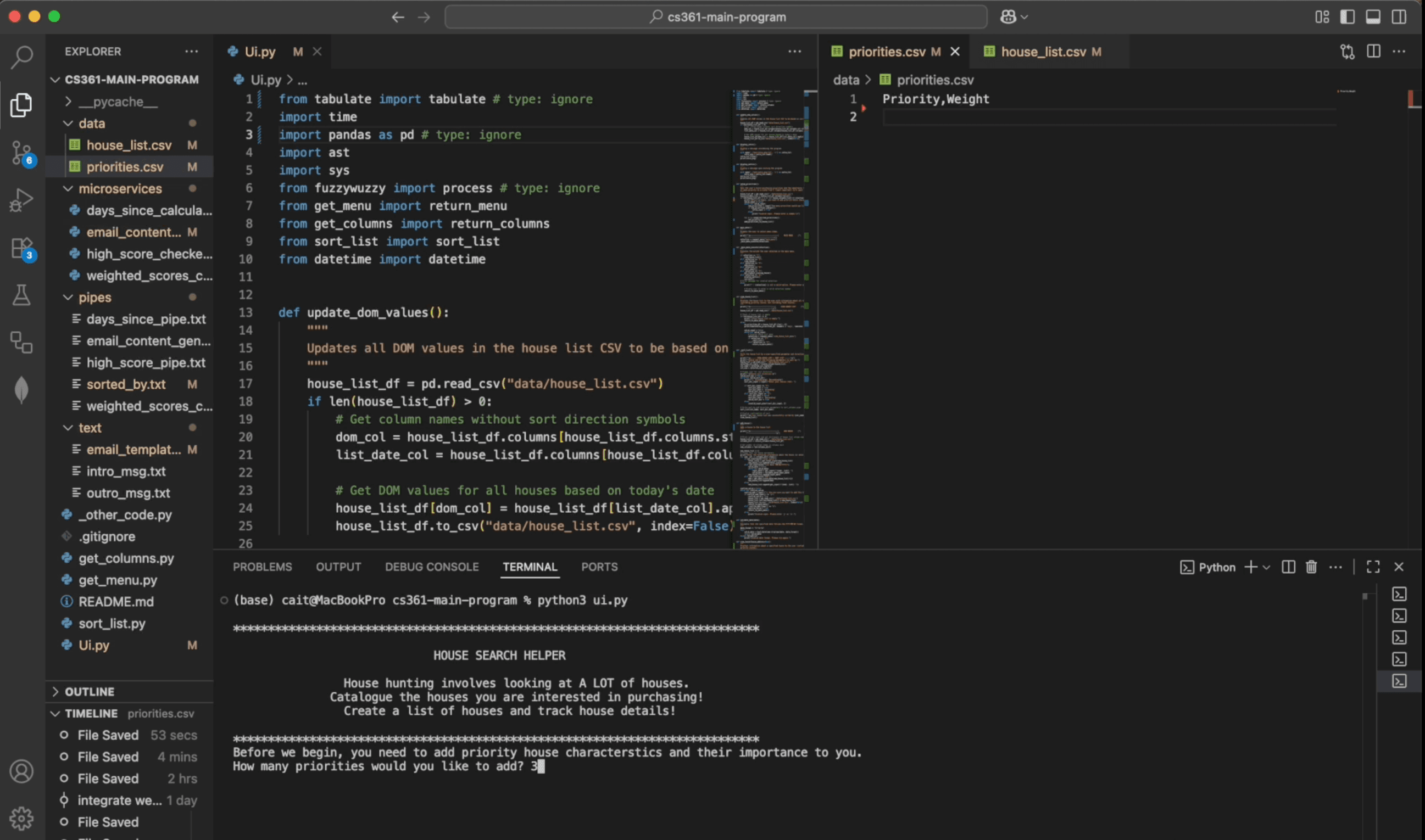Switch to the DEBUG CONSOLE tab
The height and width of the screenshot is (840, 1425).
tap(432, 567)
